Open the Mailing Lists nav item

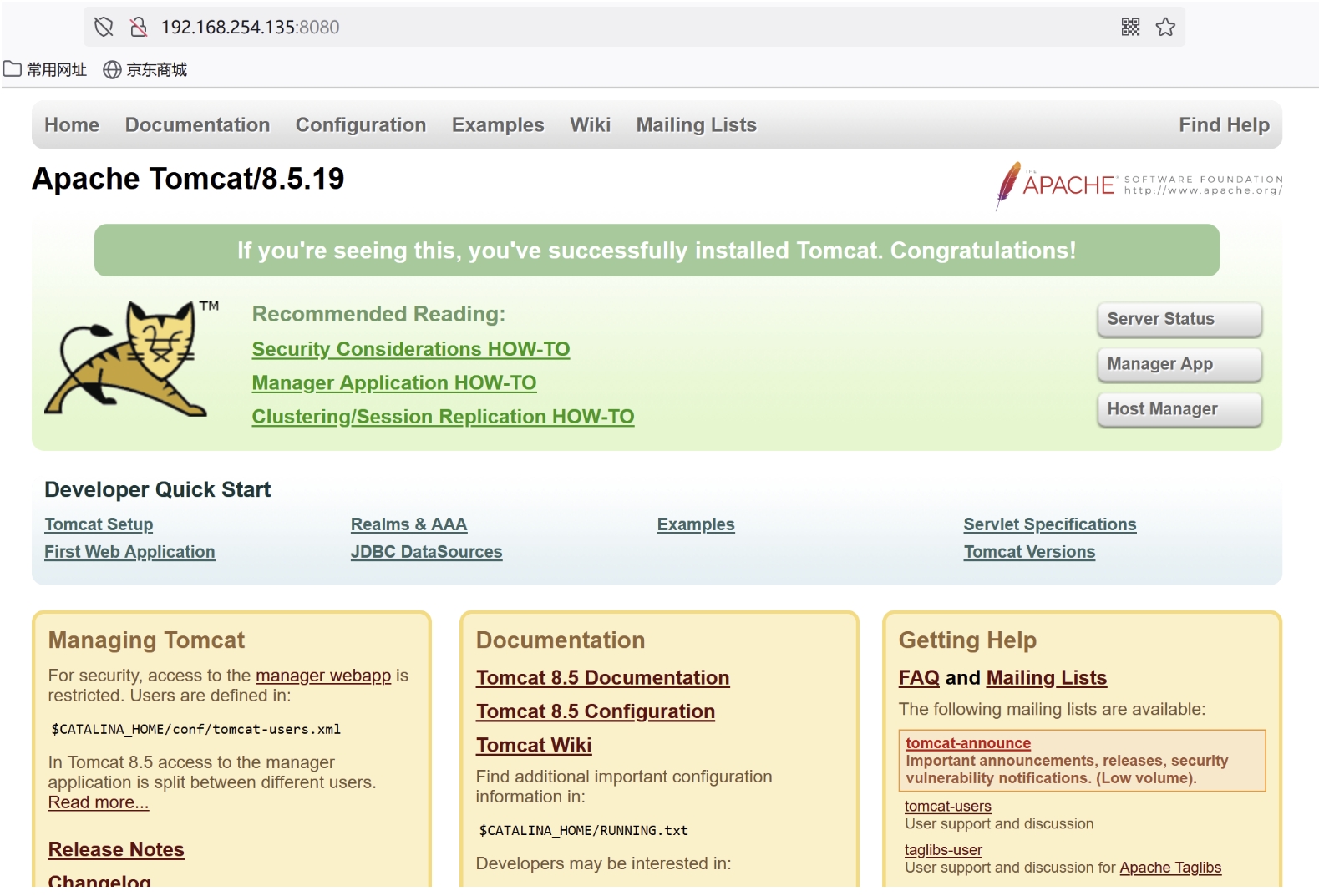coord(697,124)
